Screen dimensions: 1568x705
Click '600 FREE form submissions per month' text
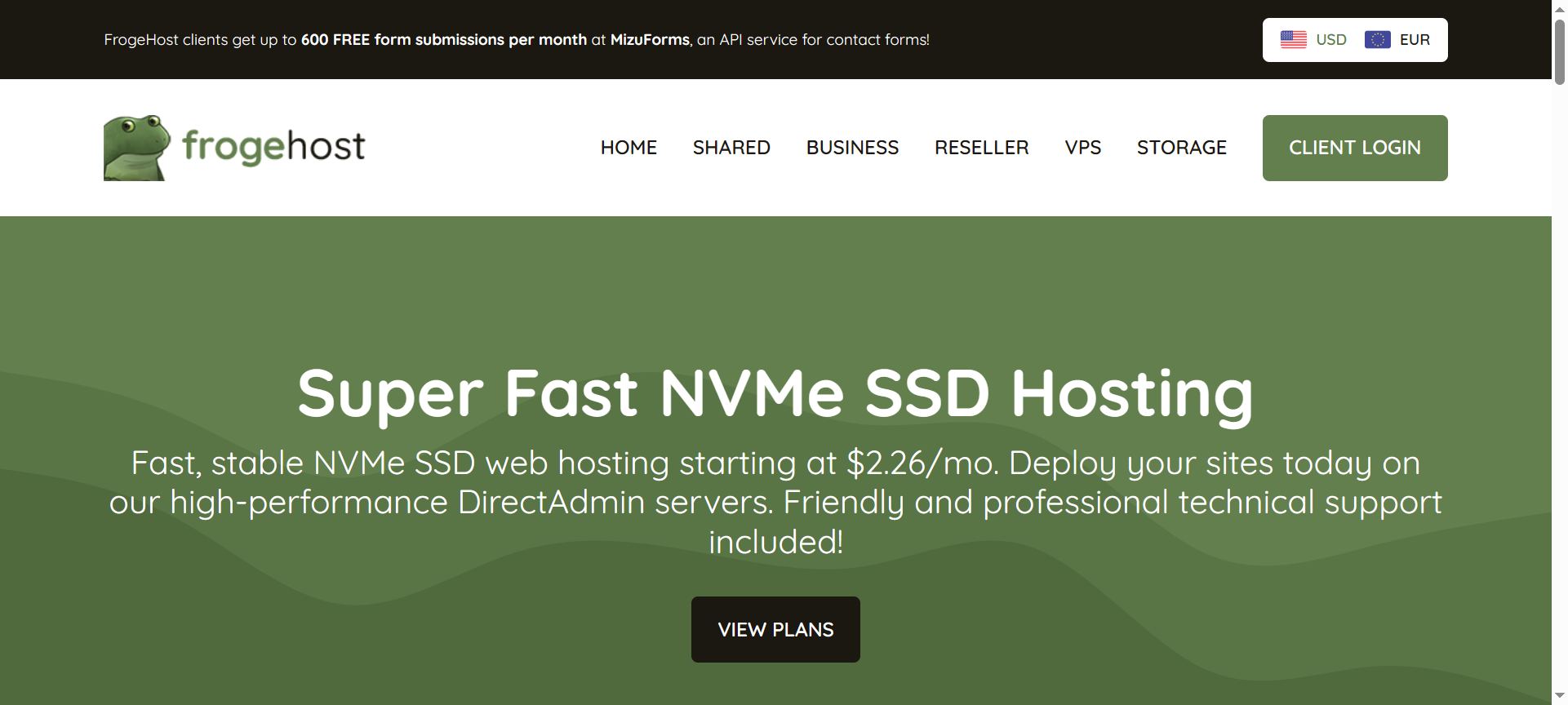444,40
